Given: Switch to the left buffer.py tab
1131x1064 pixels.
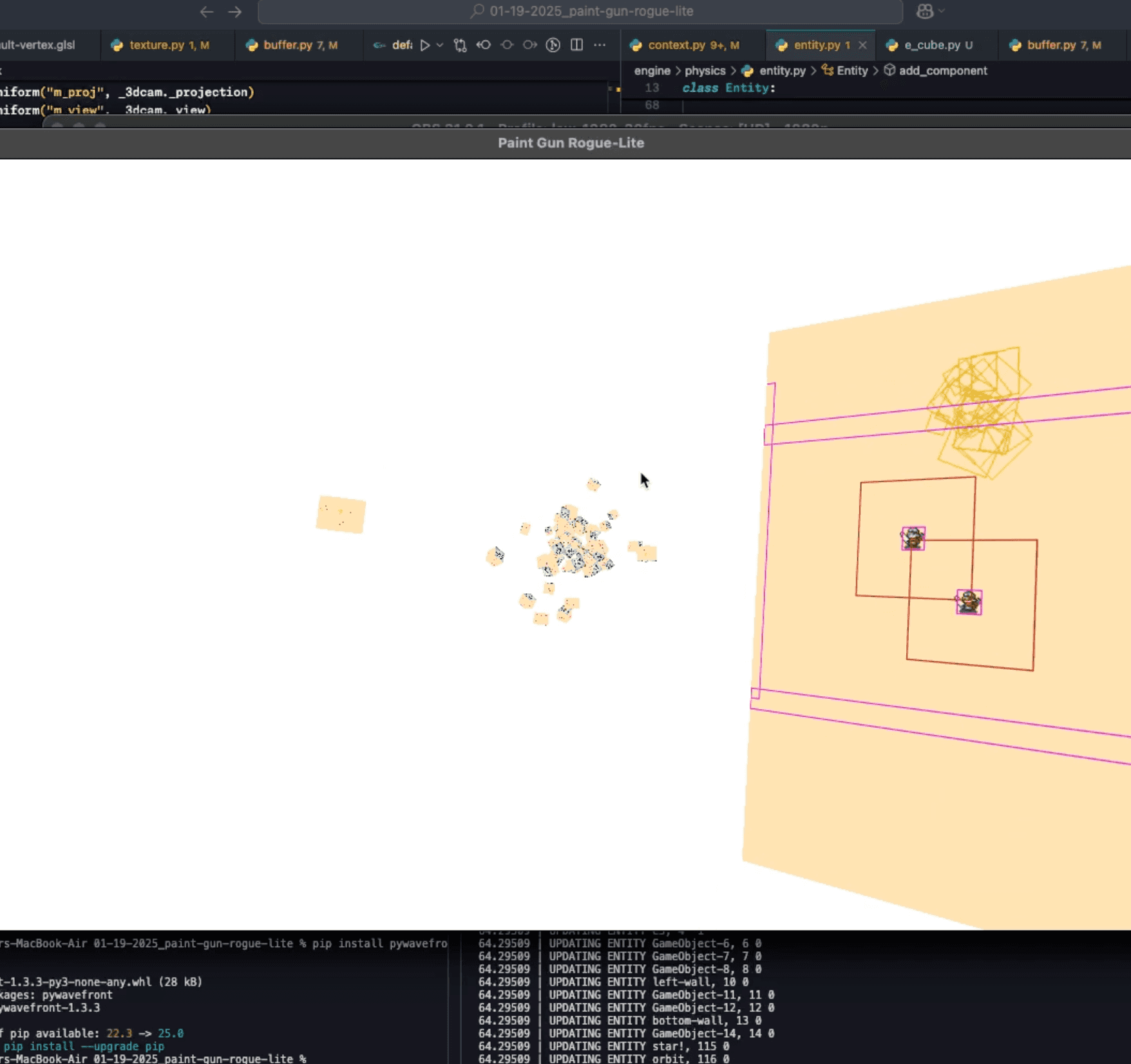Looking at the screenshot, I should (299, 45).
